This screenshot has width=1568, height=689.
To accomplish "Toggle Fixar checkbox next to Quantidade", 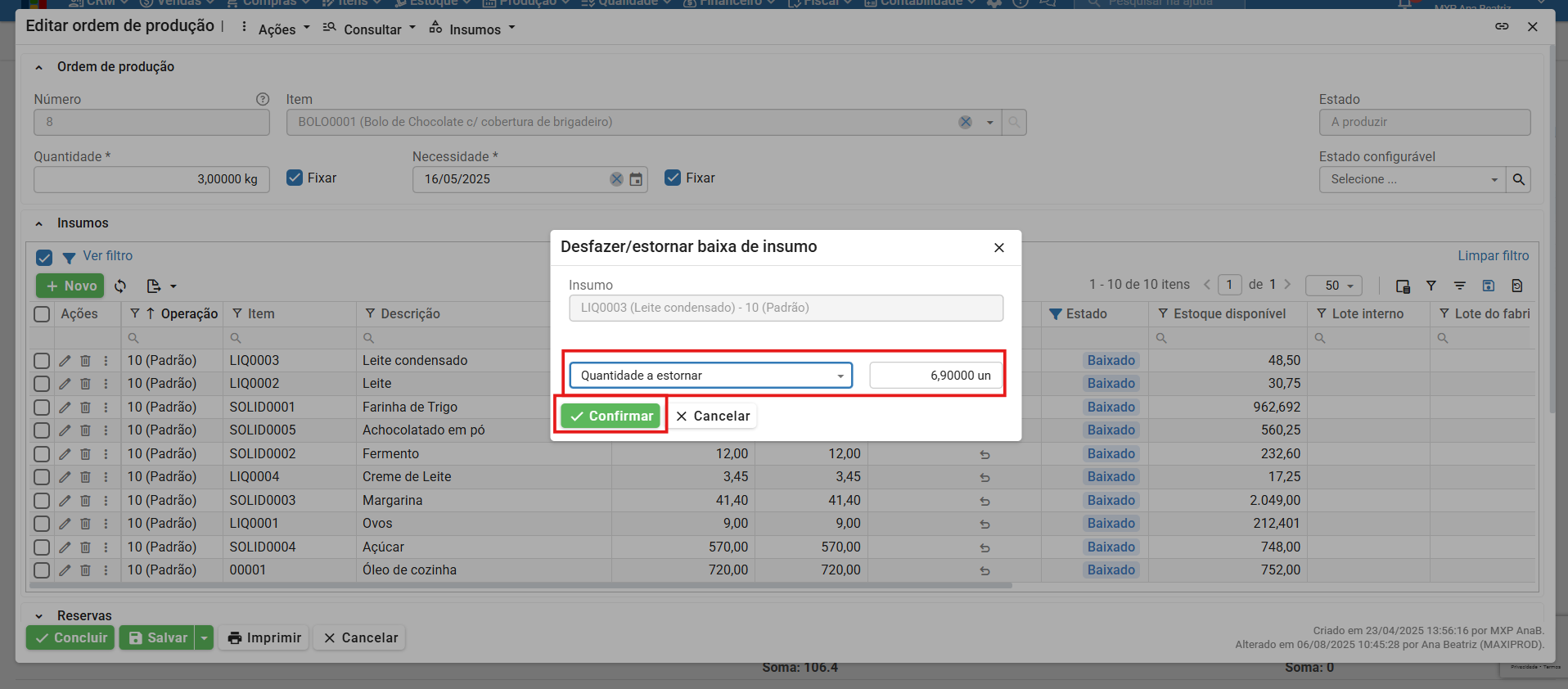I will click(295, 178).
